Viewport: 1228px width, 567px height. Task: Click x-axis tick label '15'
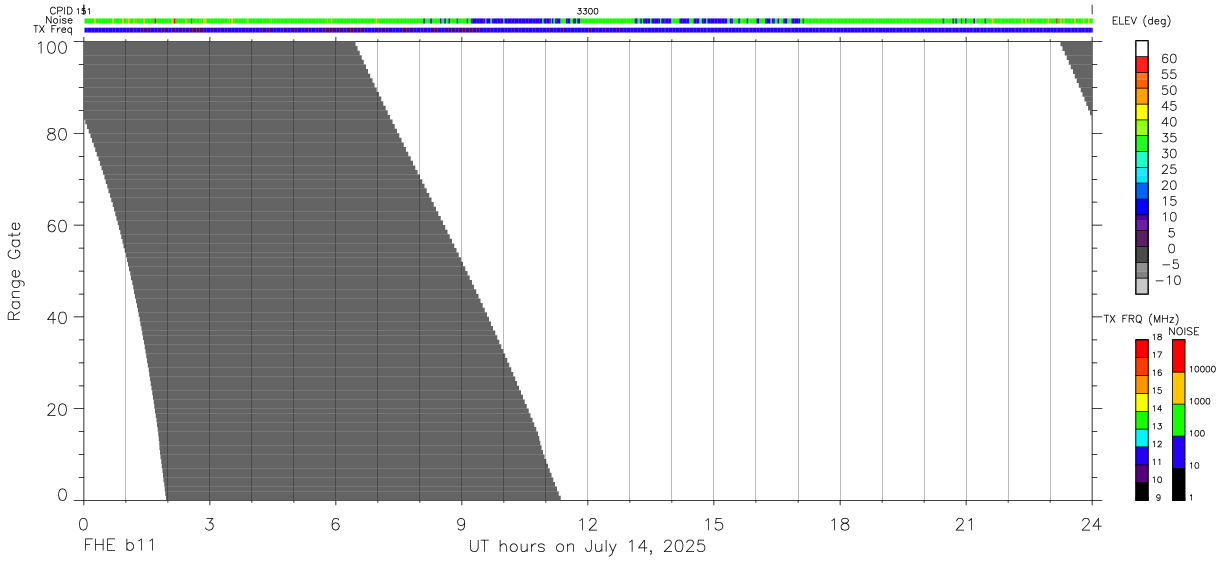click(x=714, y=525)
